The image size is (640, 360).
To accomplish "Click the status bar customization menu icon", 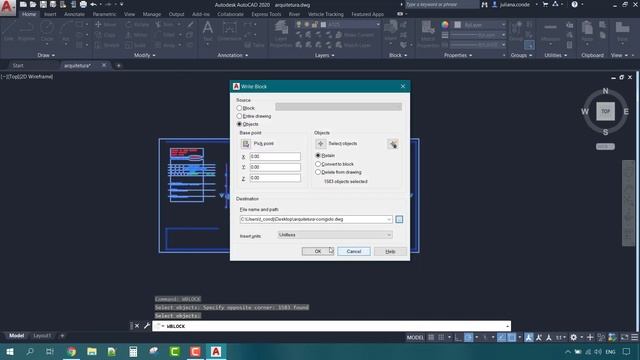I will [x=634, y=337].
